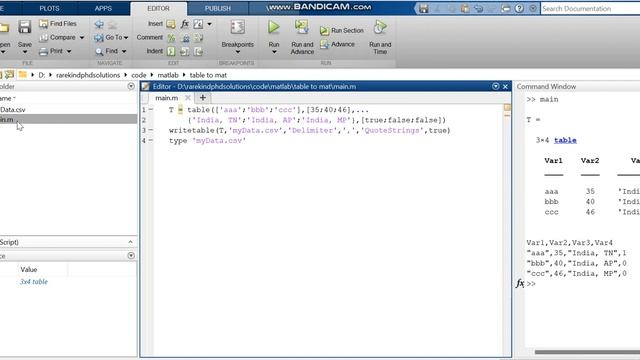Open the Editor panel actions menu

pos(496,86)
